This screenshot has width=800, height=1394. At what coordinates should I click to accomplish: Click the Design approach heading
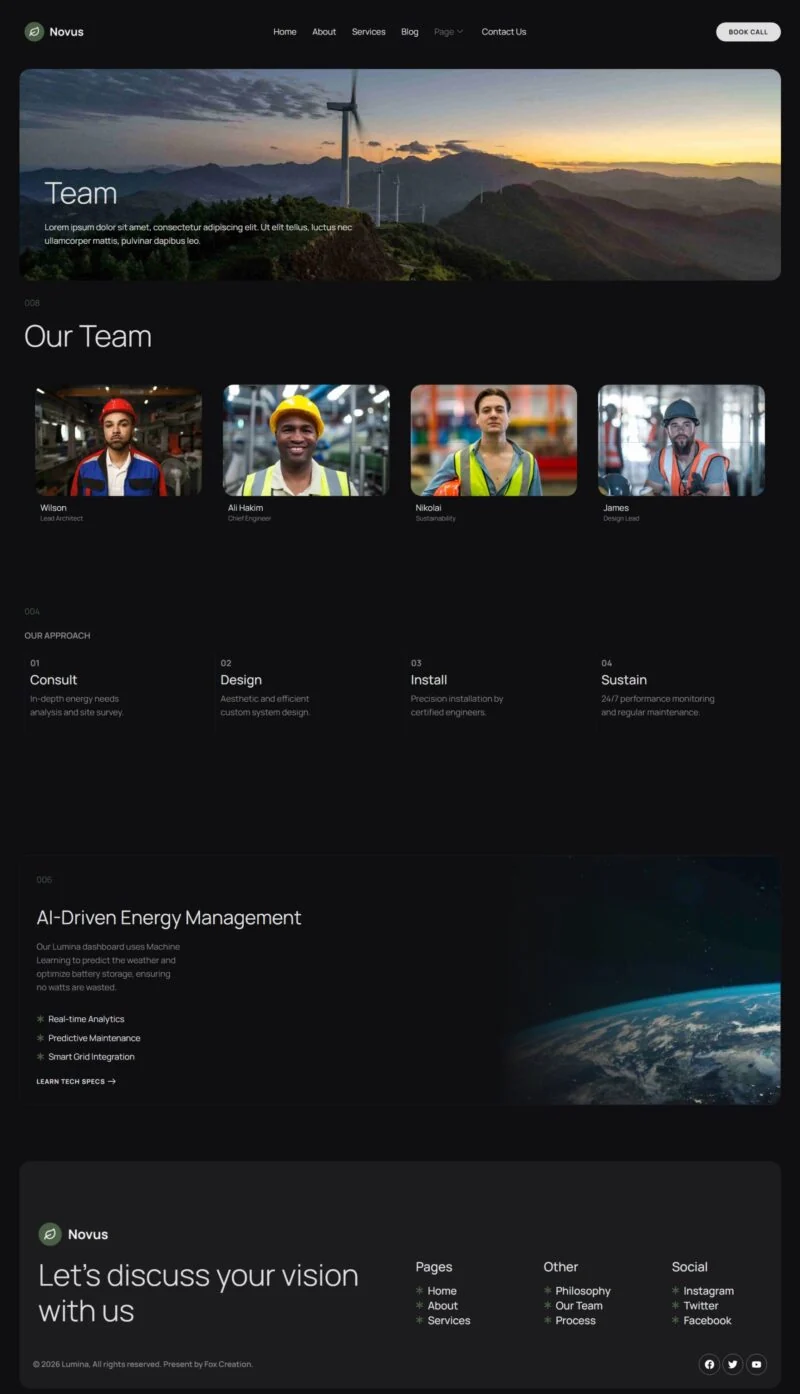pos(241,680)
